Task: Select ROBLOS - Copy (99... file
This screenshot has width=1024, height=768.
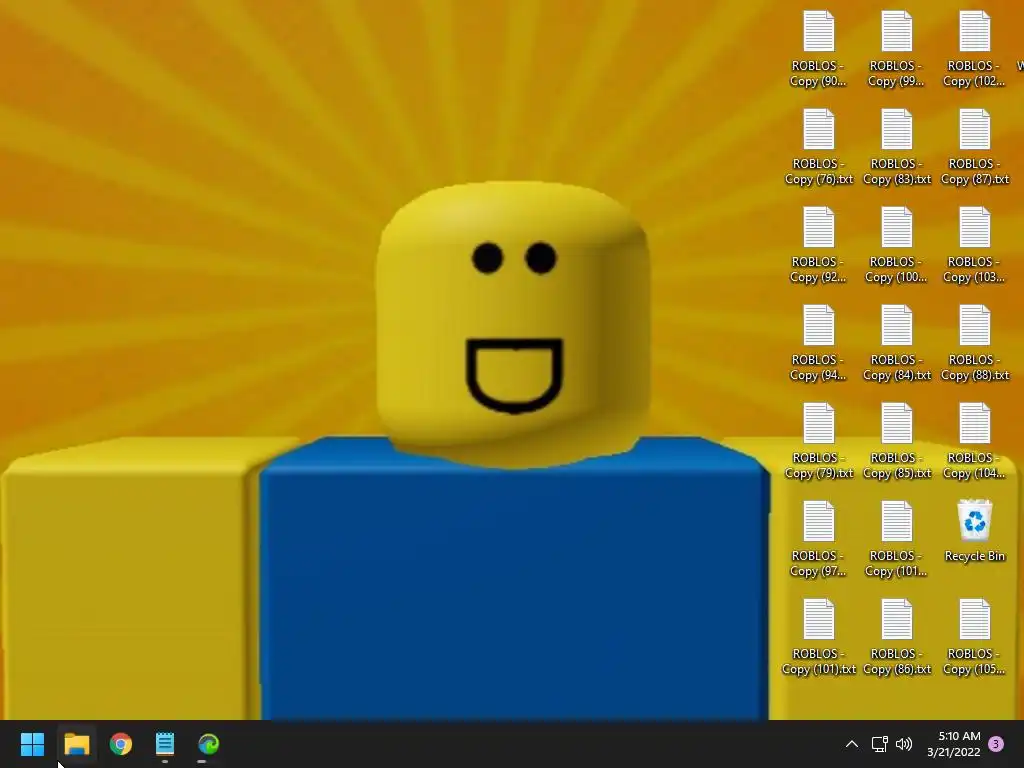Action: pos(897,50)
